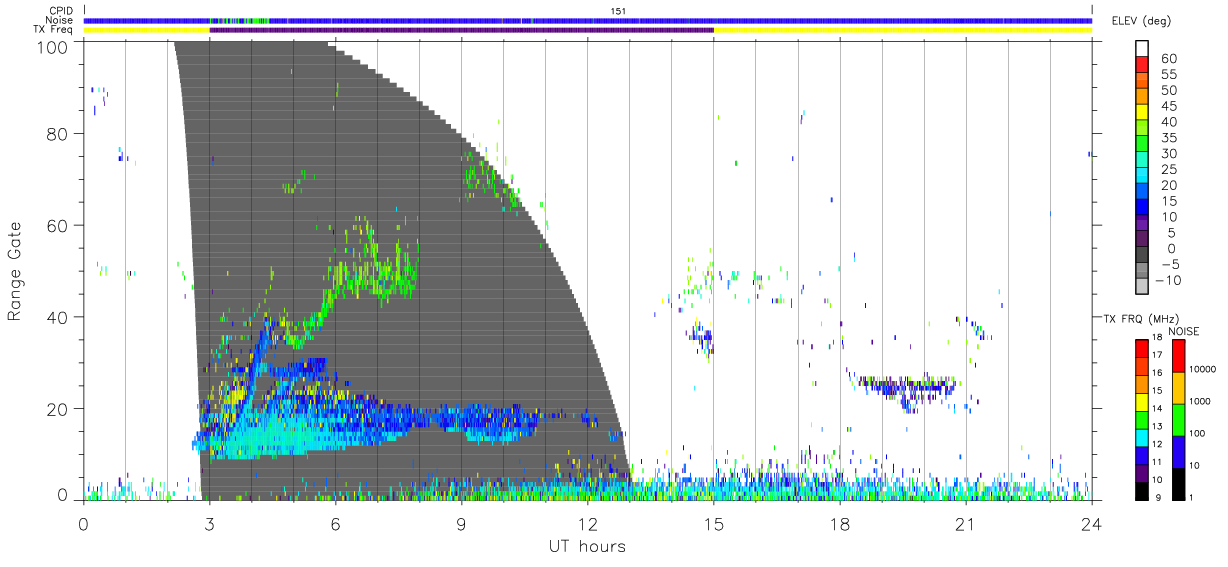Click the NOISE legend title
1228x567 pixels.
pyautogui.click(x=1184, y=331)
